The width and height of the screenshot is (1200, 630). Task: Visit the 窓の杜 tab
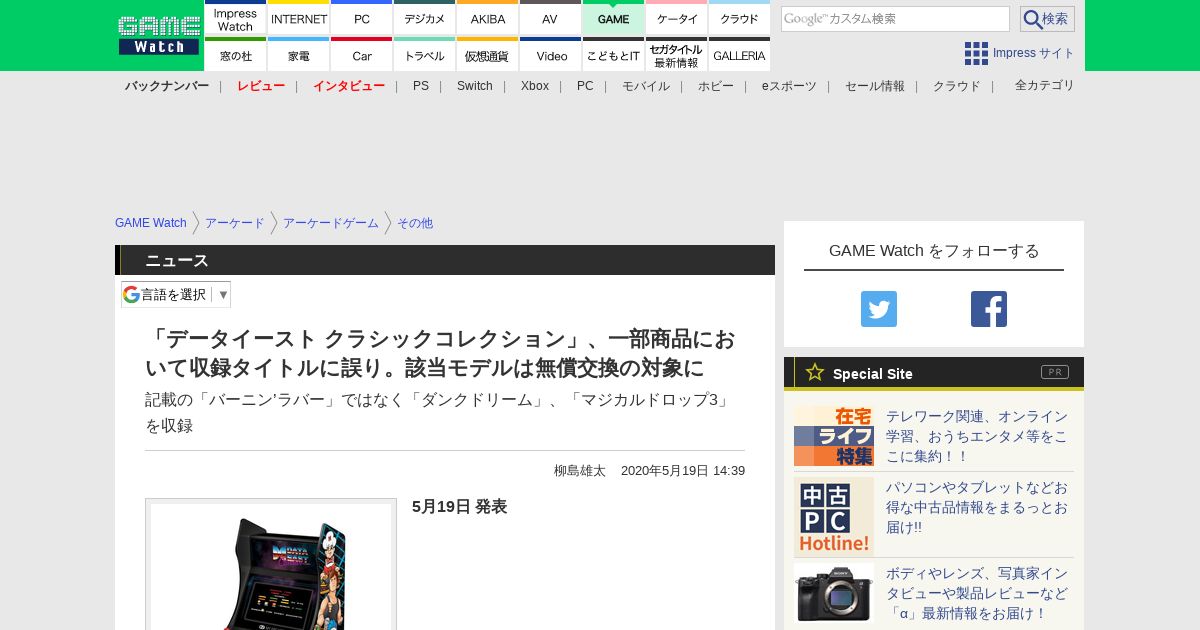point(236,55)
